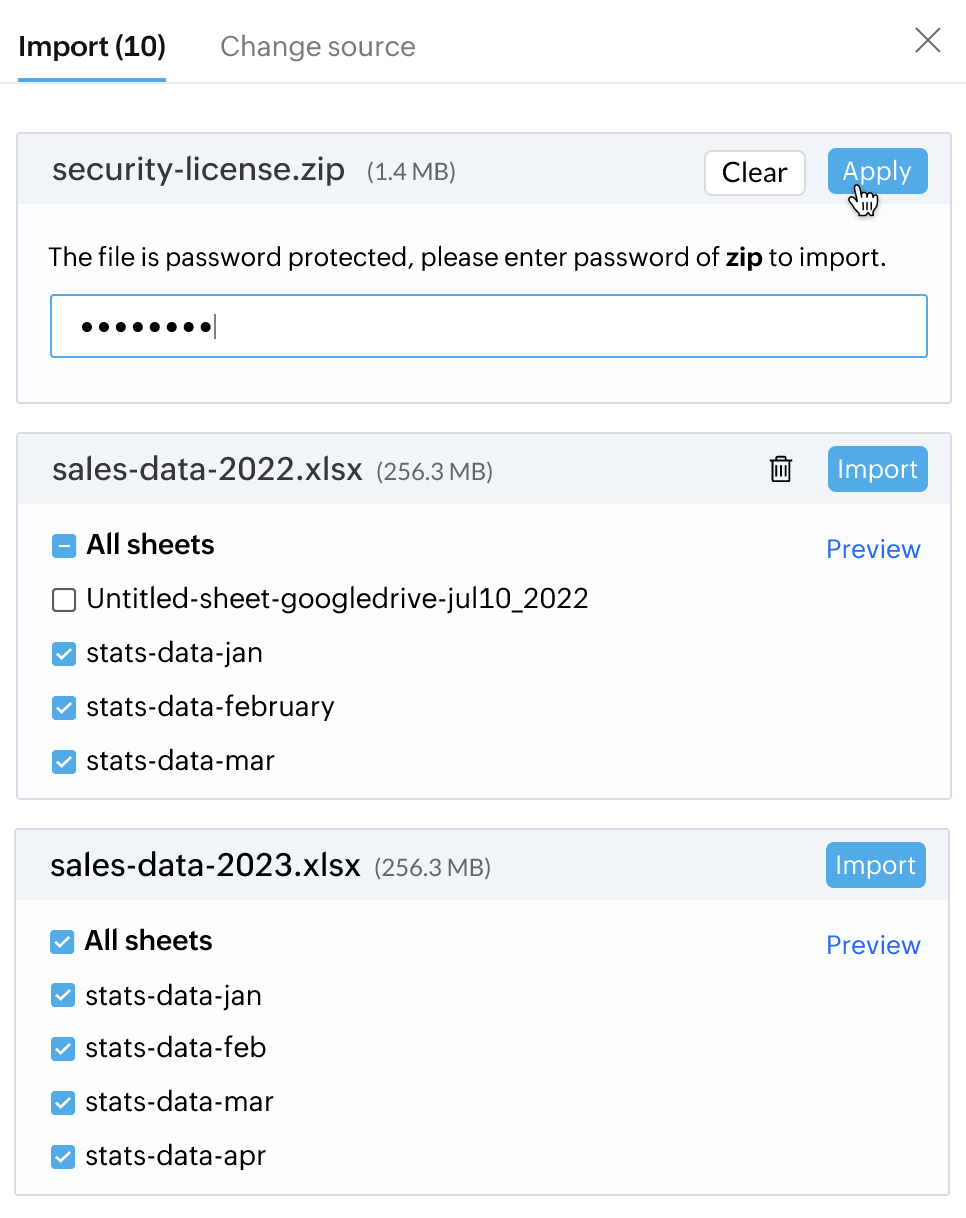Screen dimensions: 966x1218
Task: Uncheck stats-data-jan in sales-data-2023
Action: coord(62,996)
